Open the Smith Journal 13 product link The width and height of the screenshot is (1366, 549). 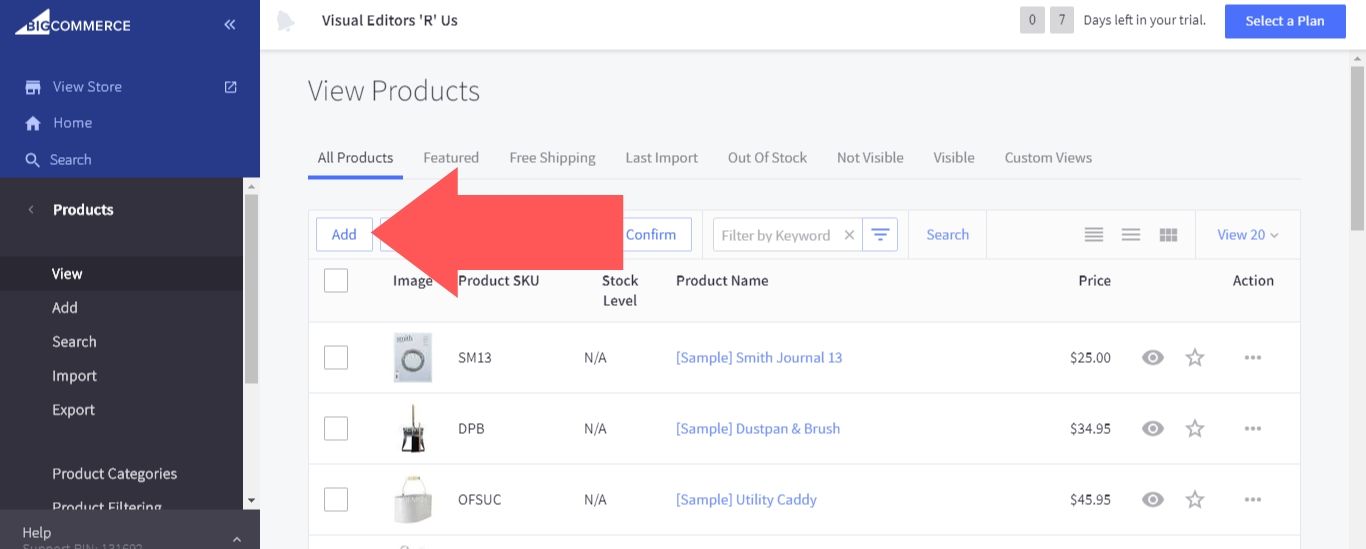coord(759,357)
